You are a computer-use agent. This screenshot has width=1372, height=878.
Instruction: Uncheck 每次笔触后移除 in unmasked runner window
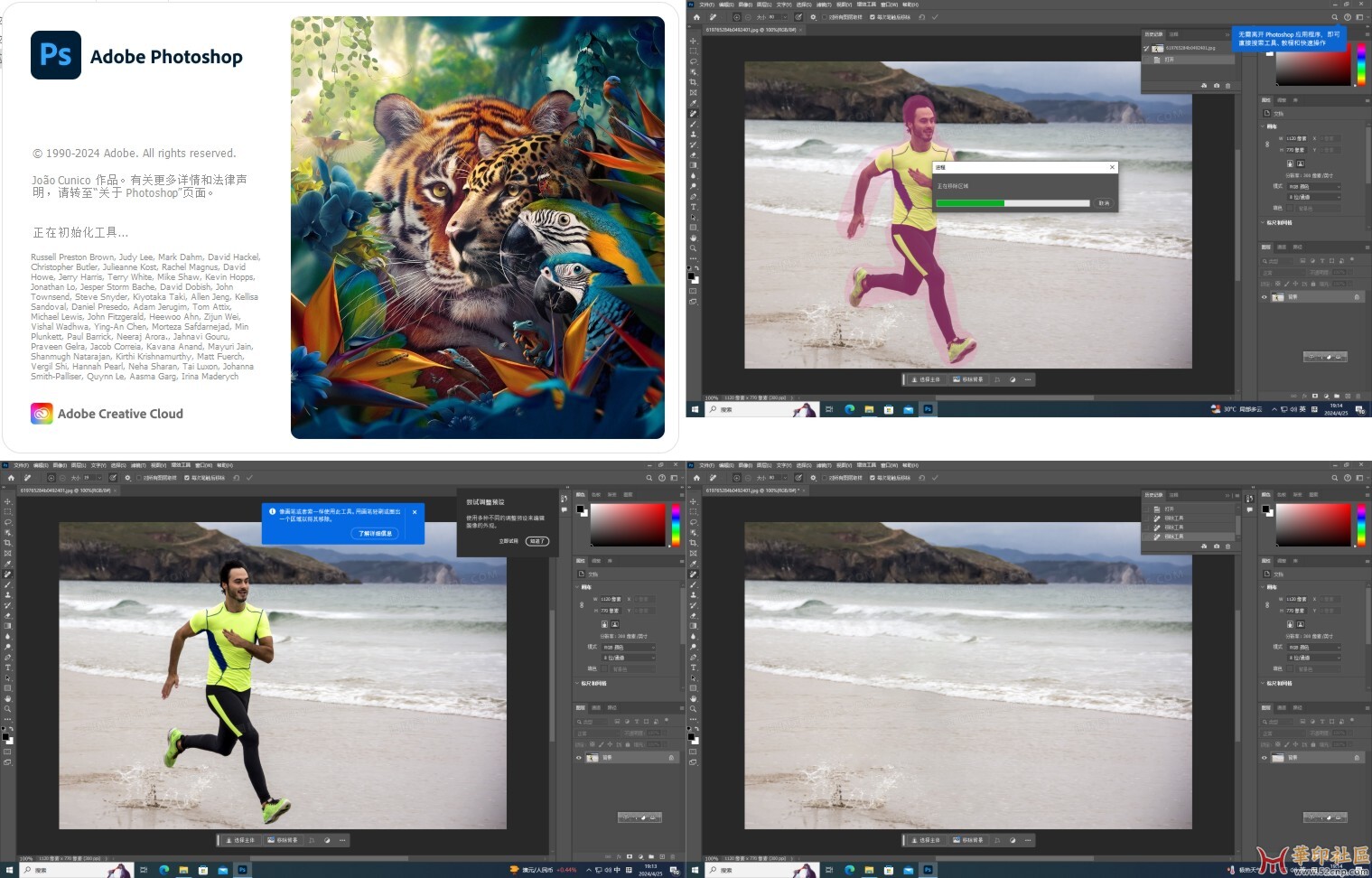coord(186,478)
